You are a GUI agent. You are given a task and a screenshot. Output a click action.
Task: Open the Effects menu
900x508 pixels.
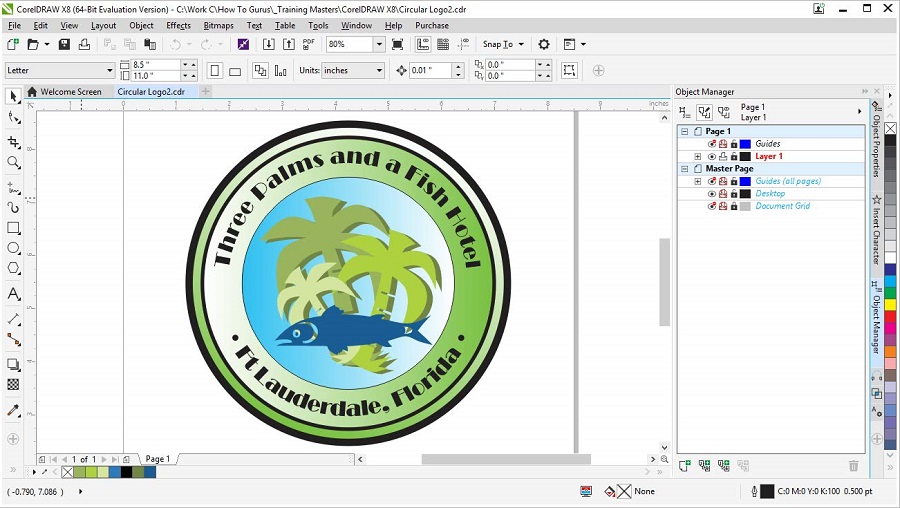(x=179, y=25)
